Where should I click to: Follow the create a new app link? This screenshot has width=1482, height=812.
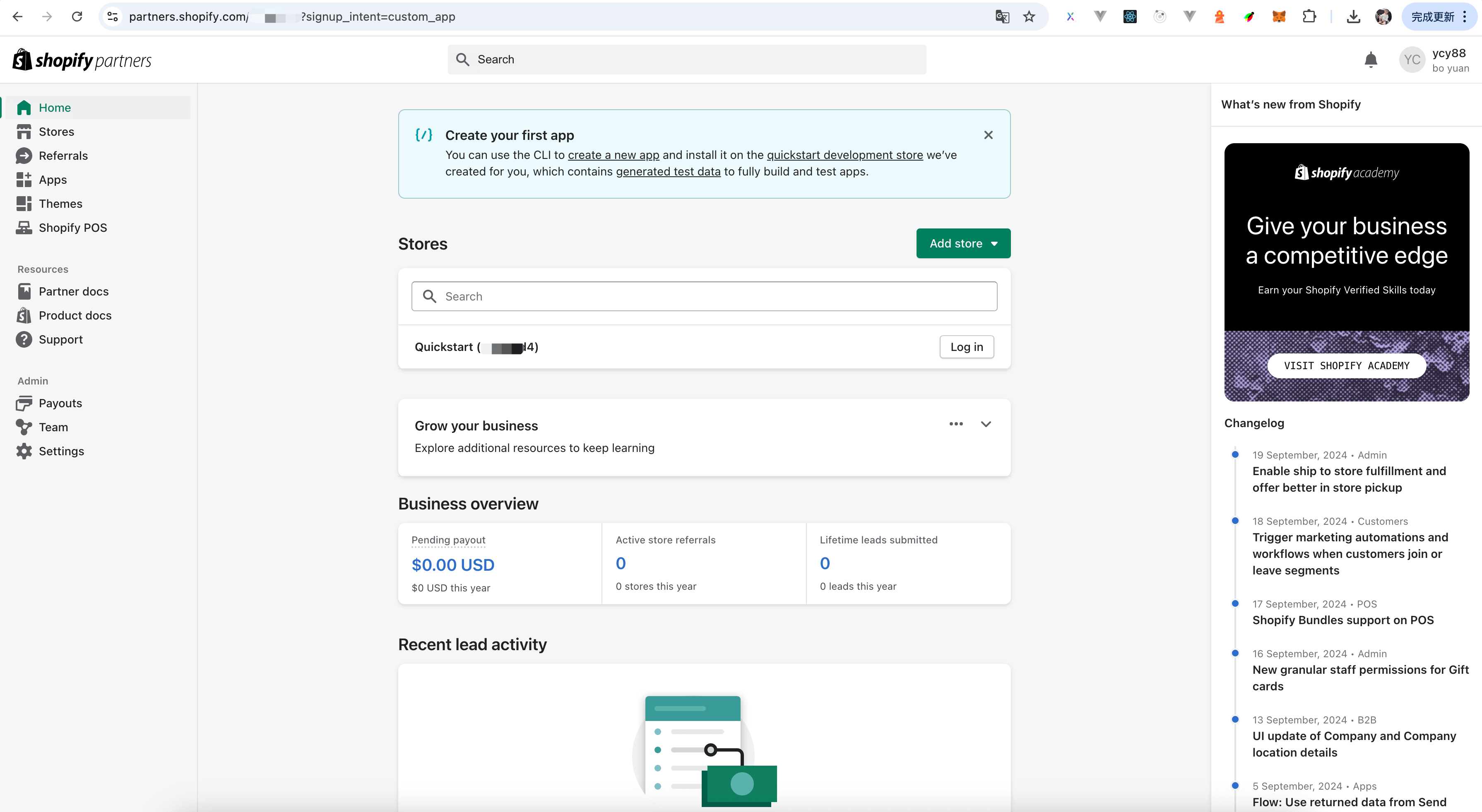(x=613, y=155)
